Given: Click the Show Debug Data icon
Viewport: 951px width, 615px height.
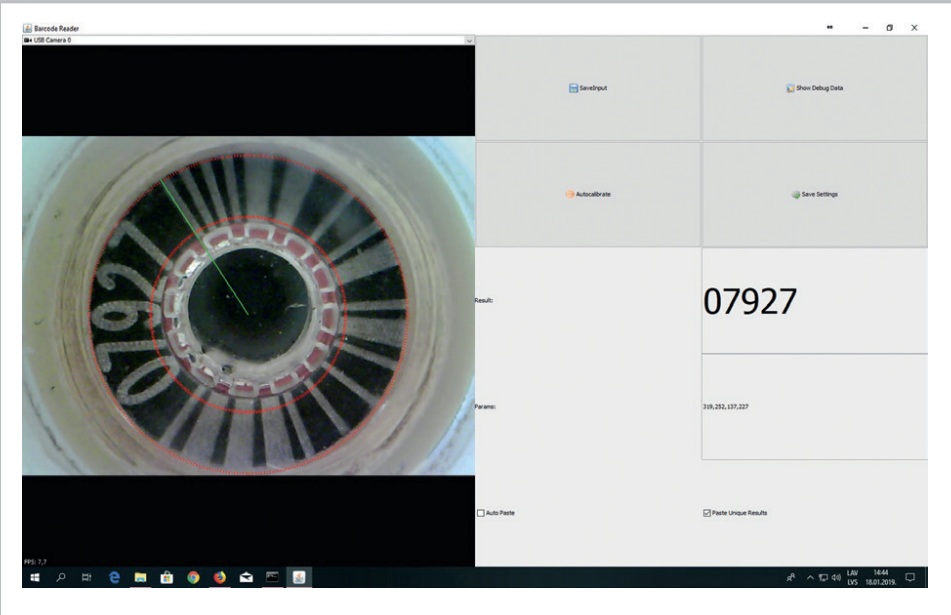Looking at the screenshot, I should (790, 88).
